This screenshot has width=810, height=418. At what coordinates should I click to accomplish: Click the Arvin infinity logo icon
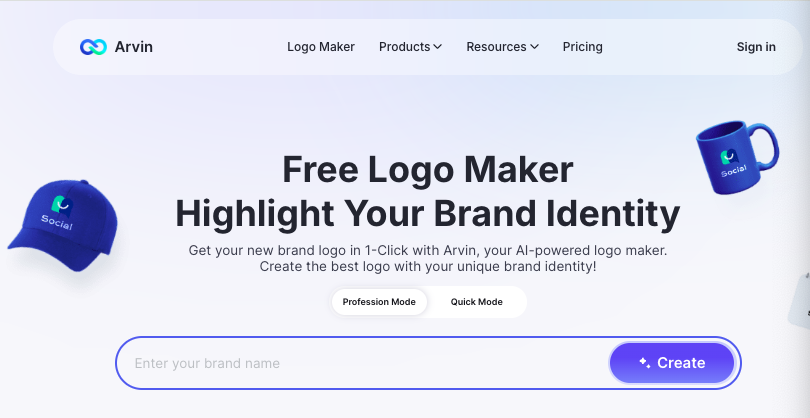click(x=93, y=47)
